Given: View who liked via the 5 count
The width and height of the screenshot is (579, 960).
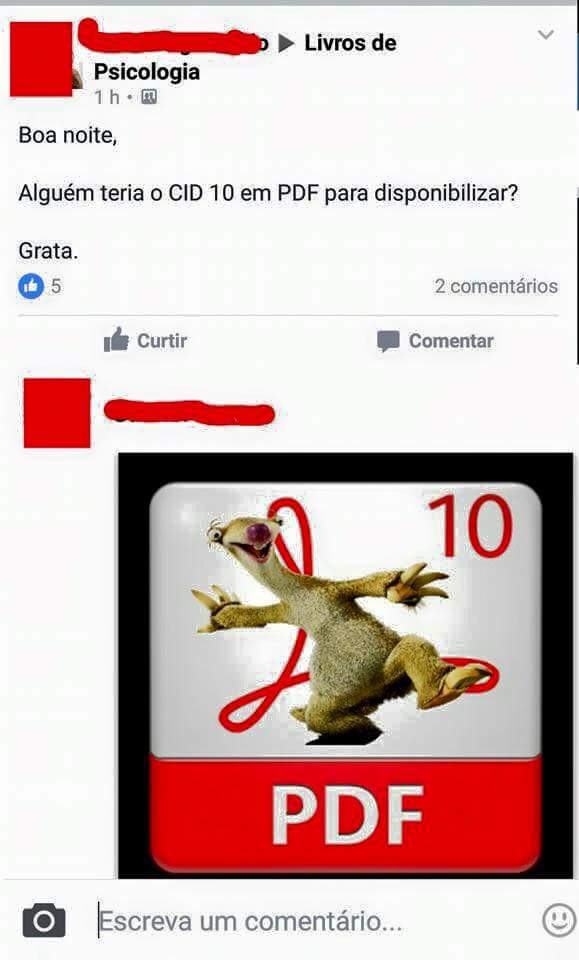Looking at the screenshot, I should 56,286.
